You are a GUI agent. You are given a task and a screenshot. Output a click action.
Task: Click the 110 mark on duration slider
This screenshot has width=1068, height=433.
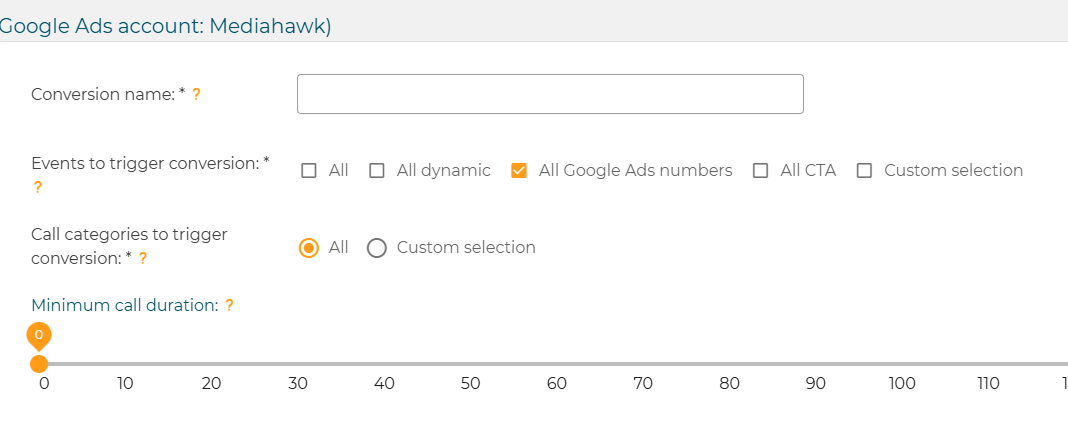(x=988, y=364)
